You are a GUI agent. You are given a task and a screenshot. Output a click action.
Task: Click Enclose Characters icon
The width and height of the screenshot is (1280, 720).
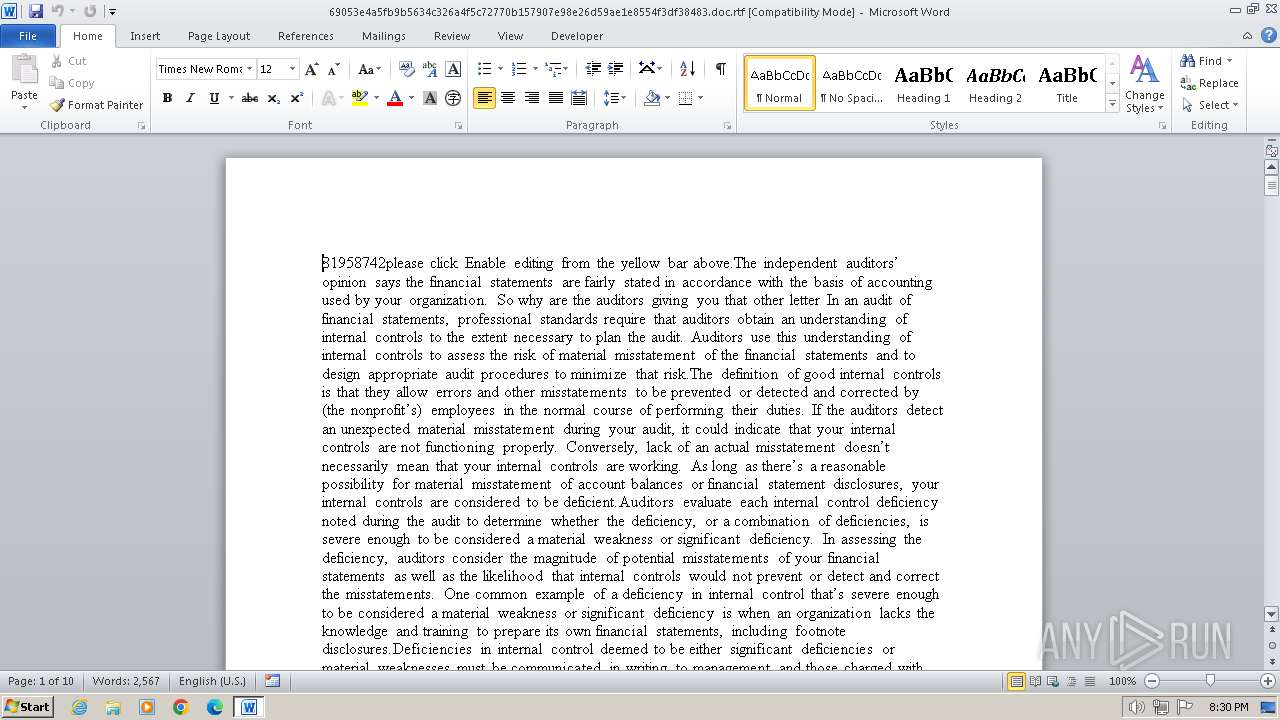(453, 98)
